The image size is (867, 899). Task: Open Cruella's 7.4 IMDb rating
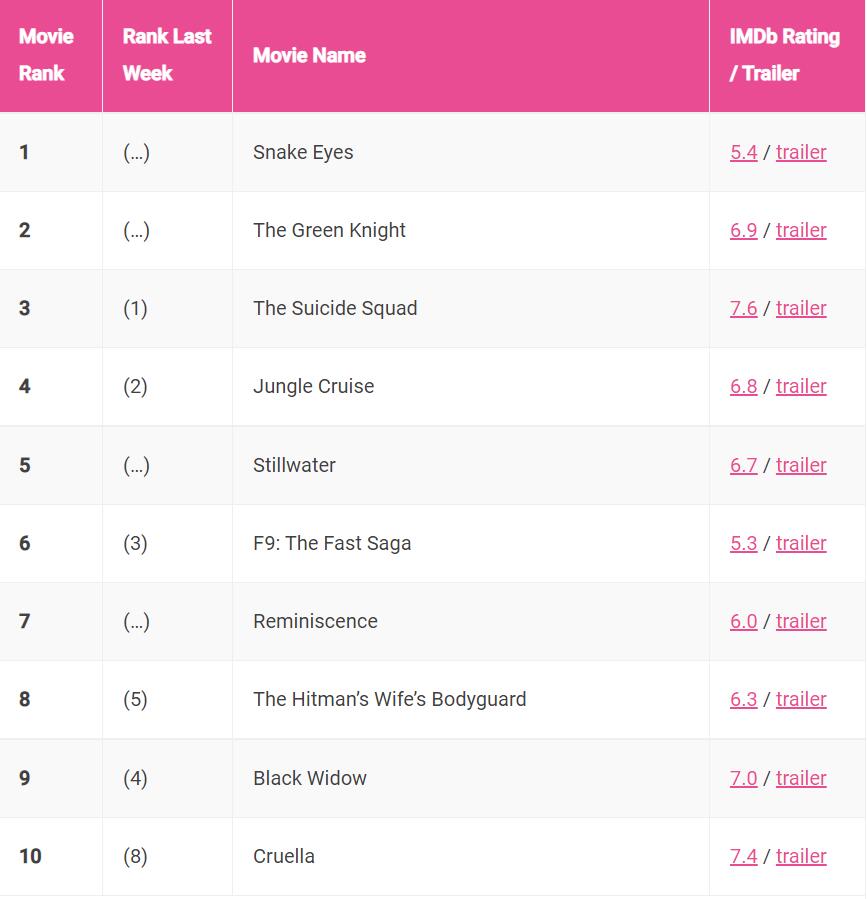click(743, 856)
